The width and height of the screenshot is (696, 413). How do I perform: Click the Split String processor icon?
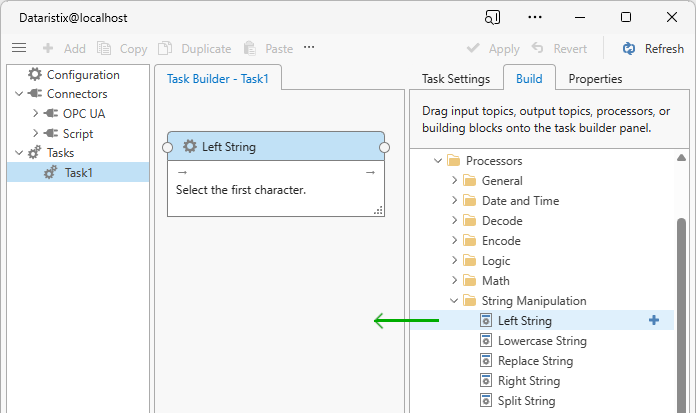point(486,400)
